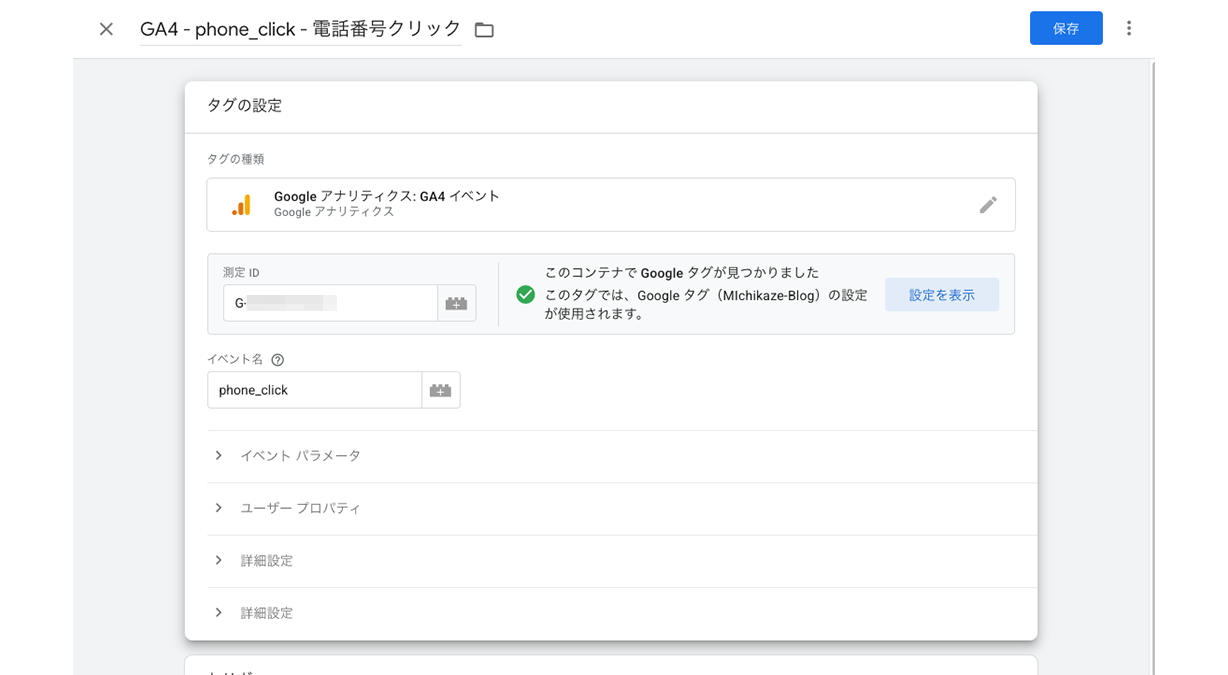Open the three-dot more options menu
The width and height of the screenshot is (1228, 675).
[x=1129, y=28]
